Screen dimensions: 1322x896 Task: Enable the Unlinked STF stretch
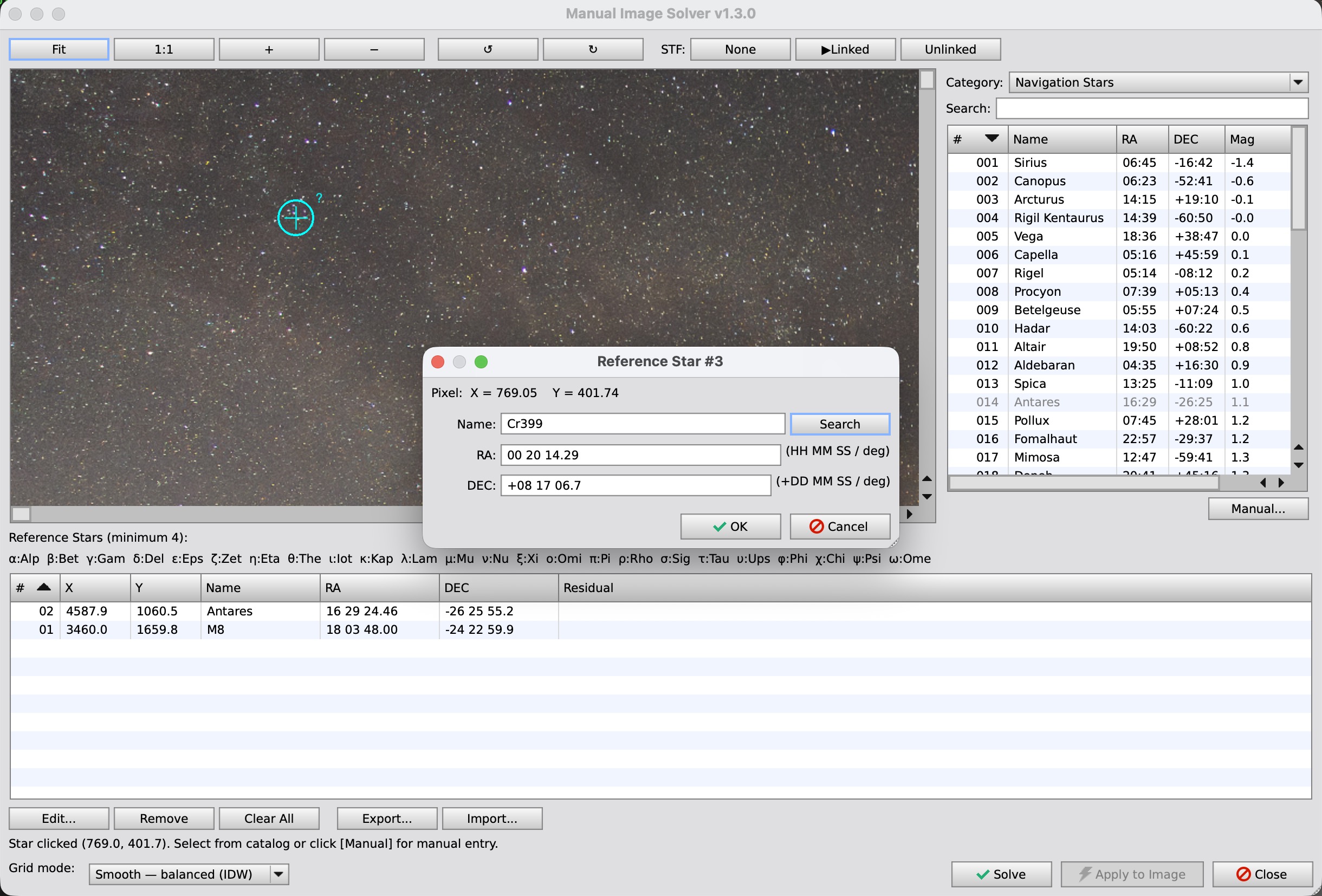(950, 49)
